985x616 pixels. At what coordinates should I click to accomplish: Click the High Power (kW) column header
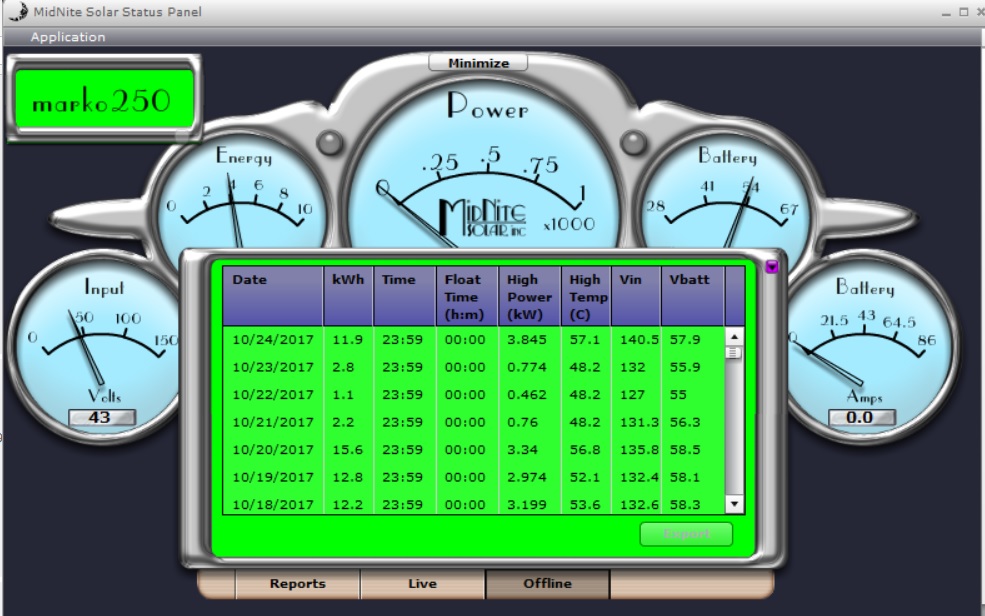point(529,296)
